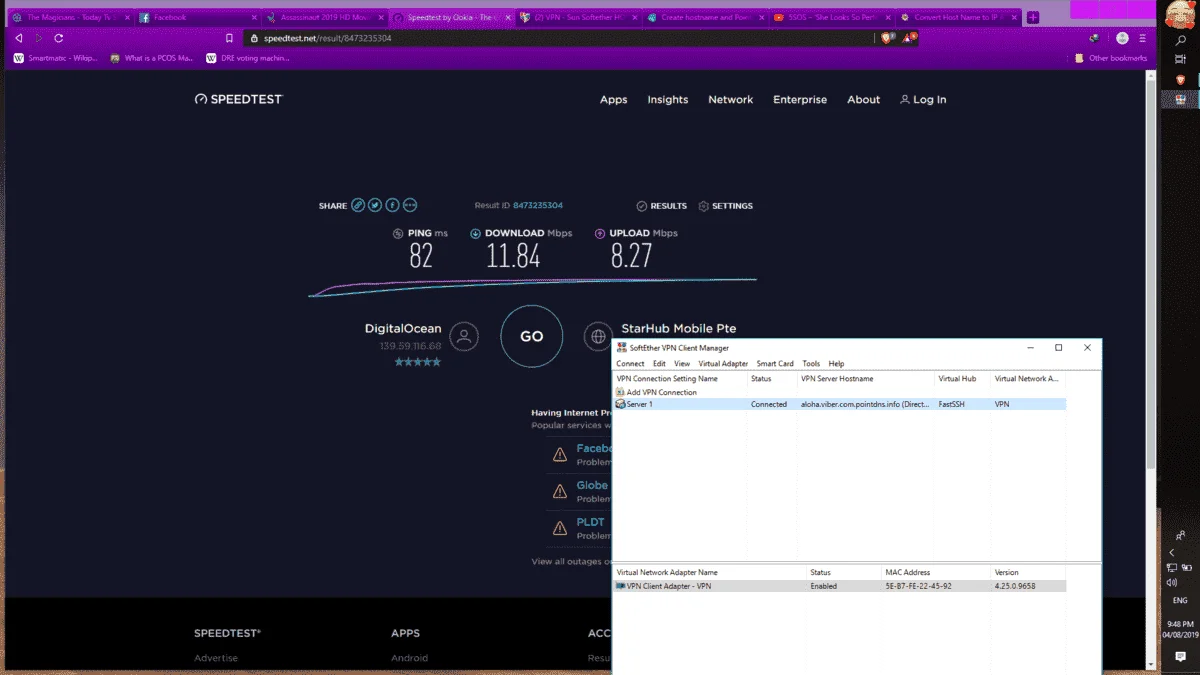Click the Speedtest logo
Screen dimensions: 1200x675
(239, 99)
